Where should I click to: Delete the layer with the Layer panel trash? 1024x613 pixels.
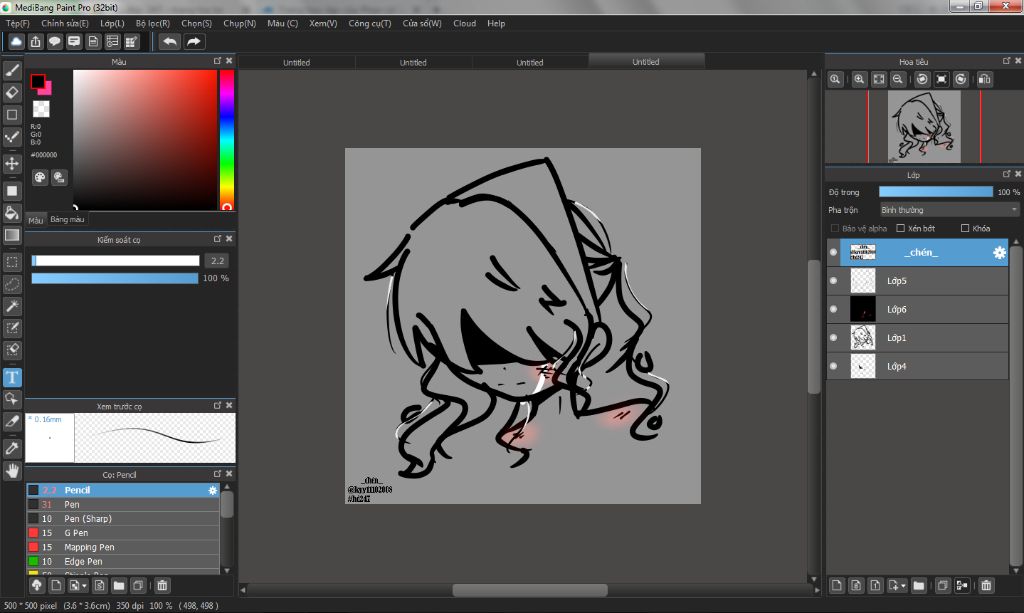coord(986,586)
